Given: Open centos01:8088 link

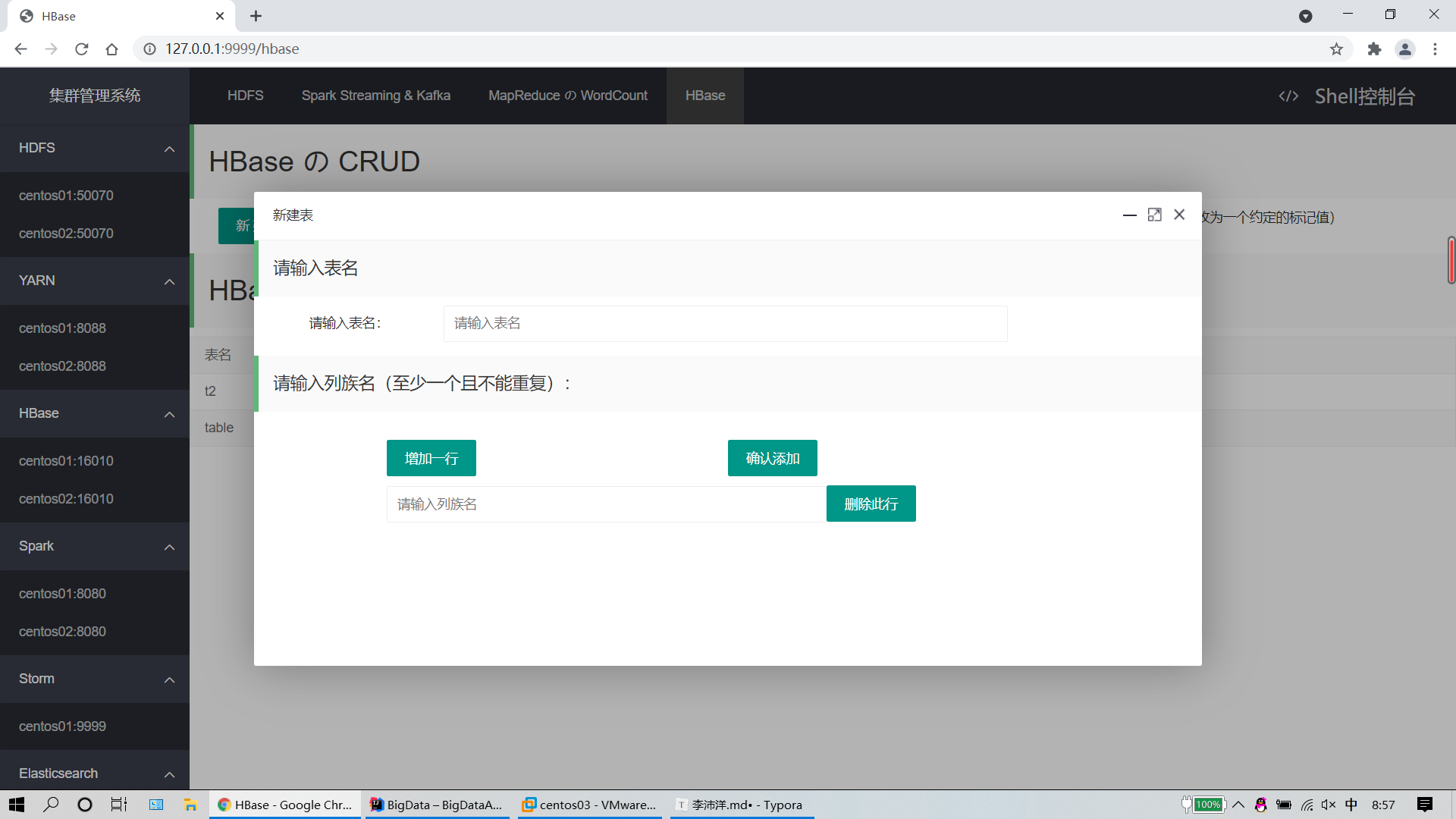Looking at the screenshot, I should click(62, 328).
